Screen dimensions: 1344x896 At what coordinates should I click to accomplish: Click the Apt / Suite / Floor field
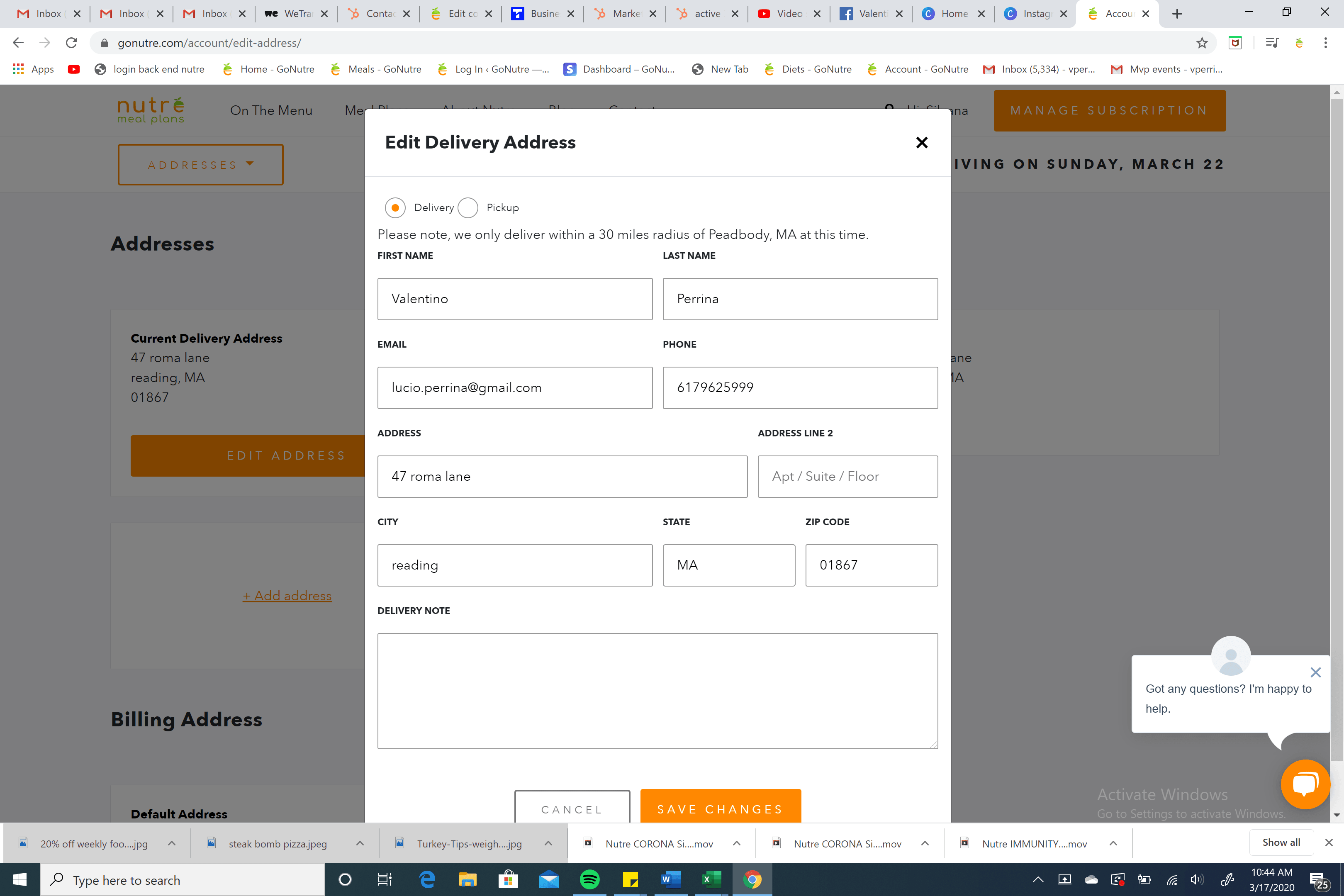847,476
